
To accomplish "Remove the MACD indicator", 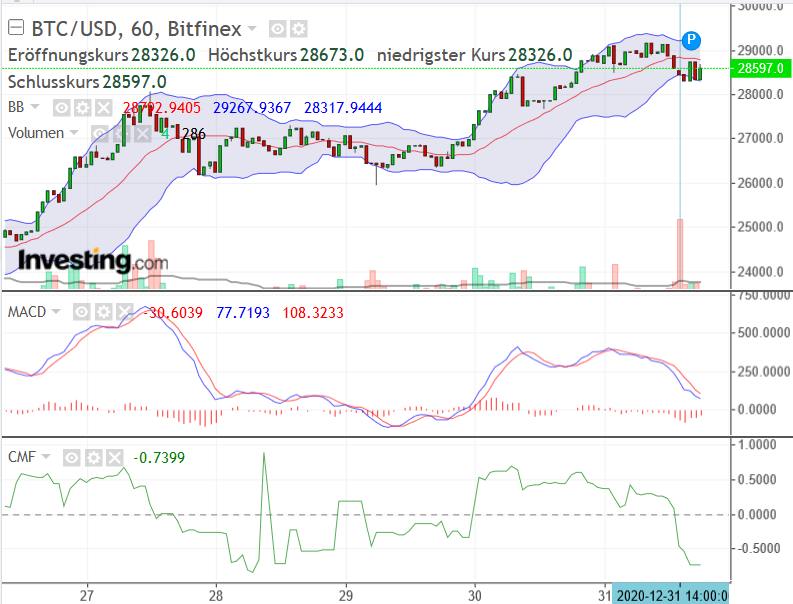I will 124,312.
